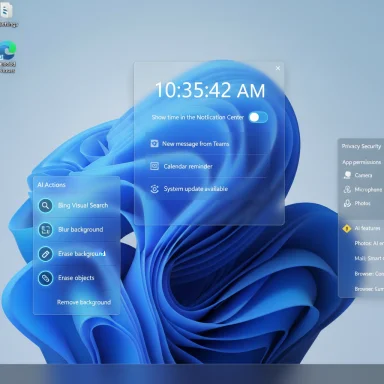Click Privacy Security panel title

[x=361, y=146]
